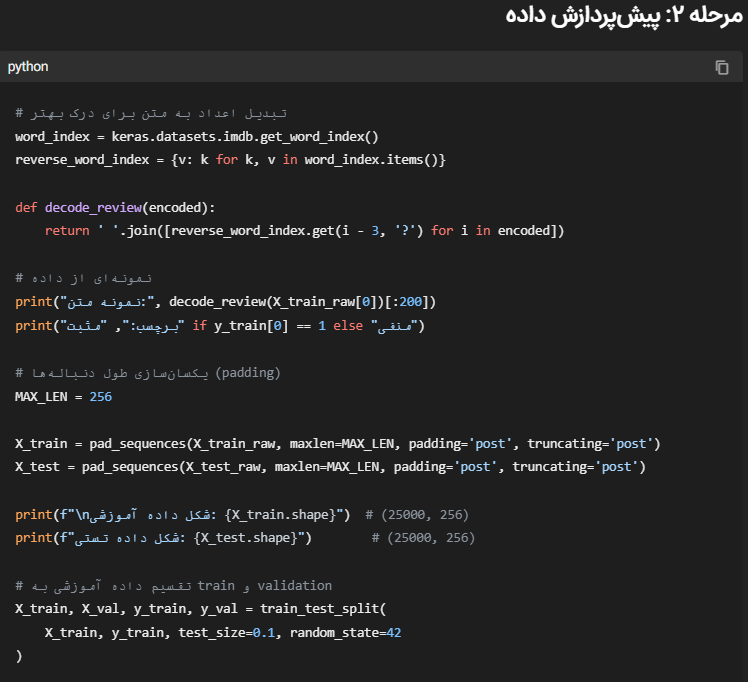The image size is (748, 682).
Task: Click the comment '# نمونه‌ای از داده'
Action: point(83,278)
